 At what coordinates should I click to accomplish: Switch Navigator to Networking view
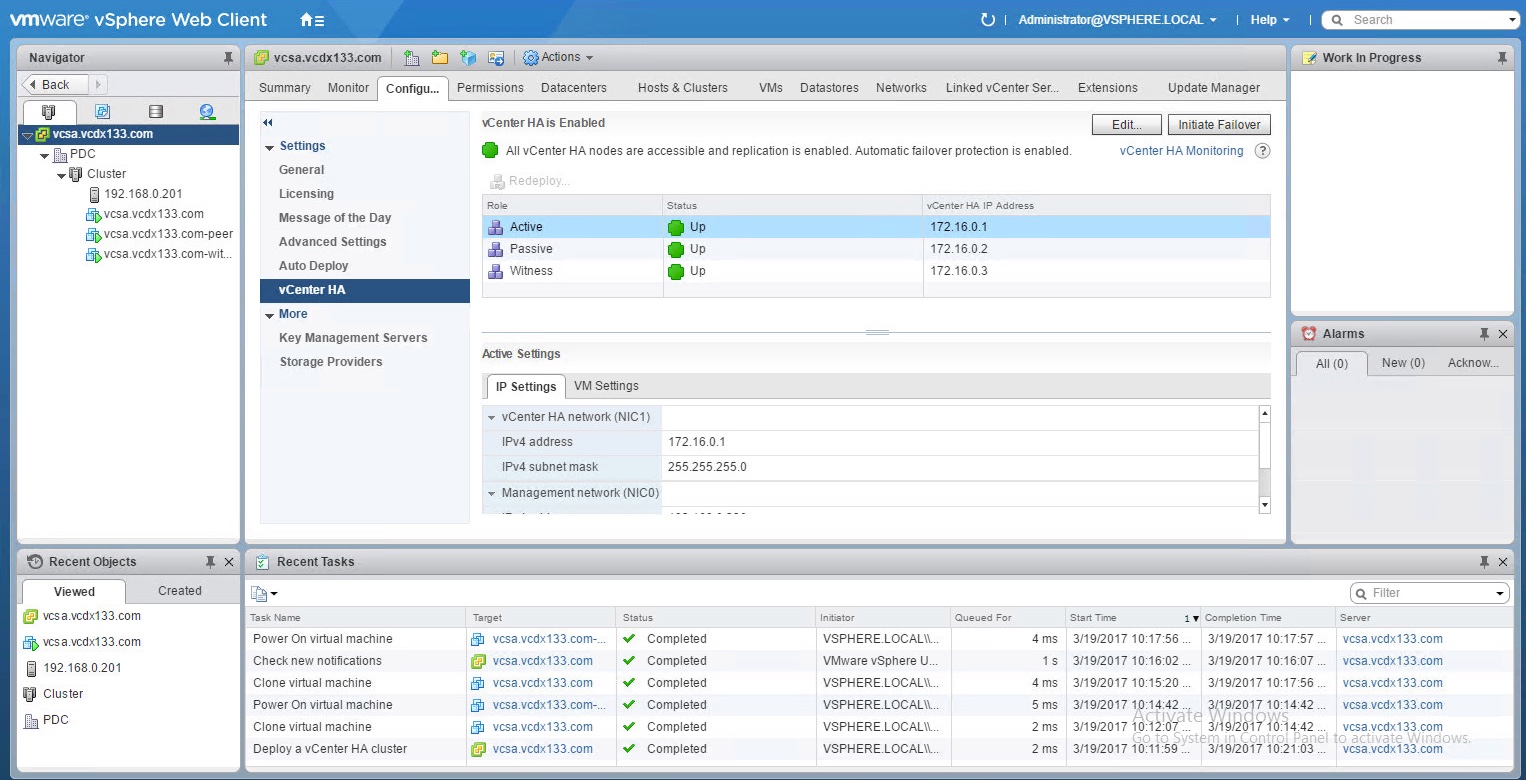(x=207, y=112)
